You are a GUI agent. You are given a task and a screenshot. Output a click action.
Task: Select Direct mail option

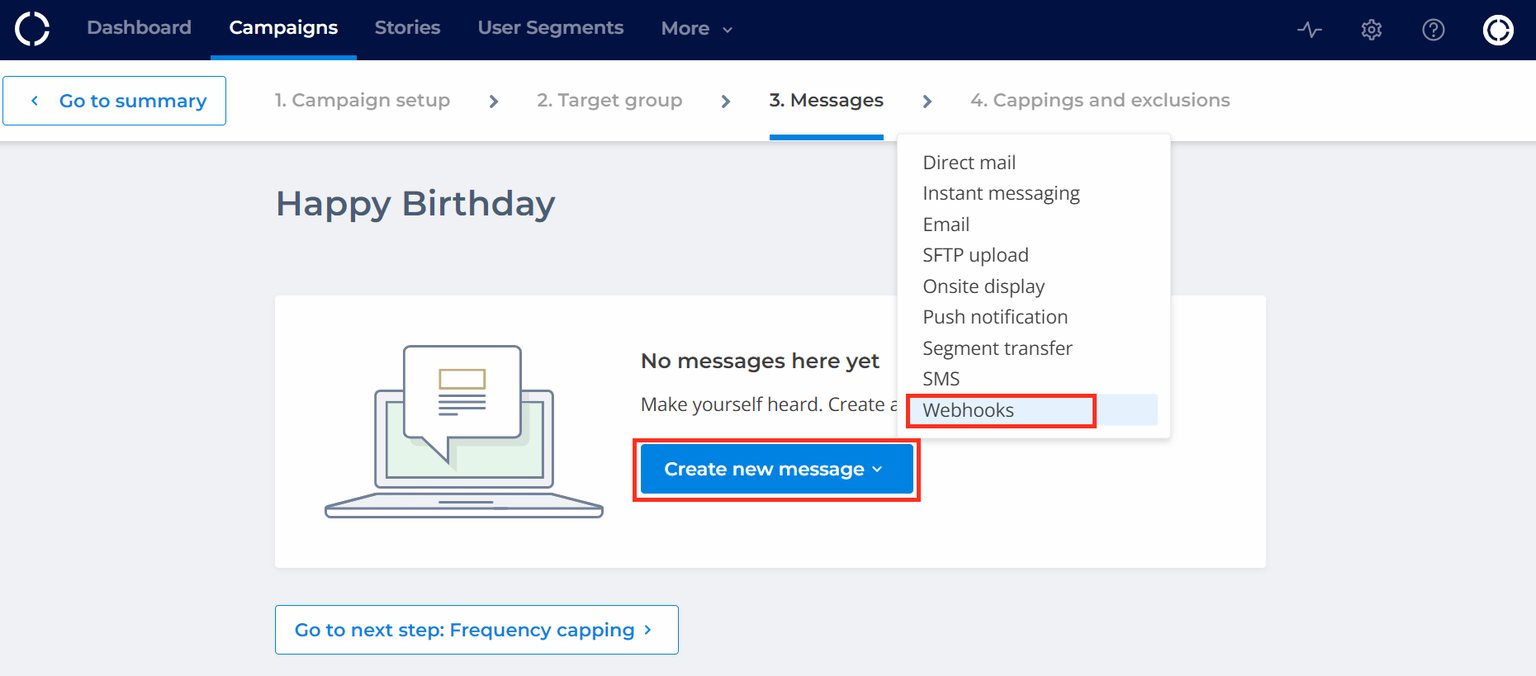coord(969,162)
